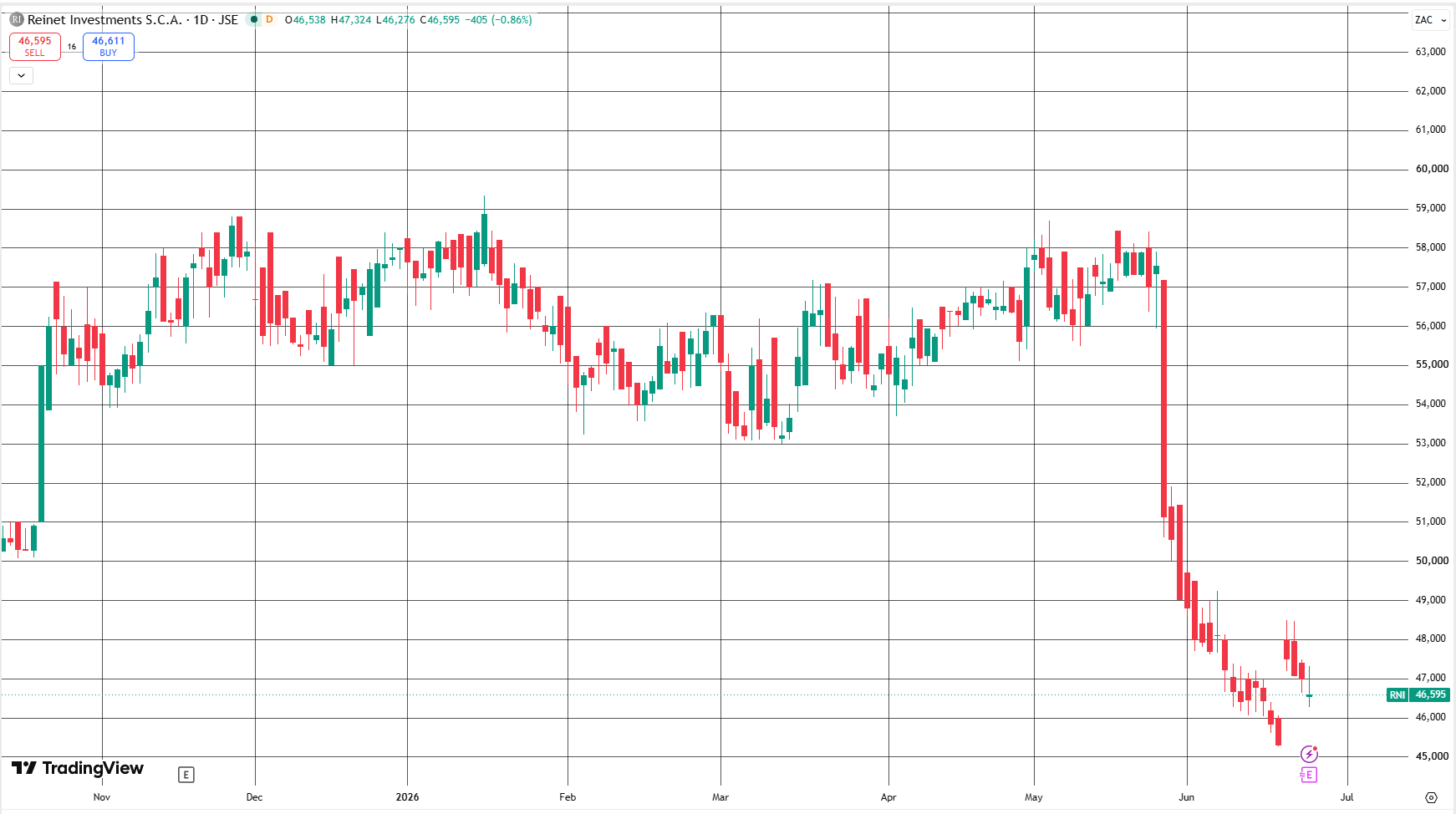Click the green market status dot

254,19
